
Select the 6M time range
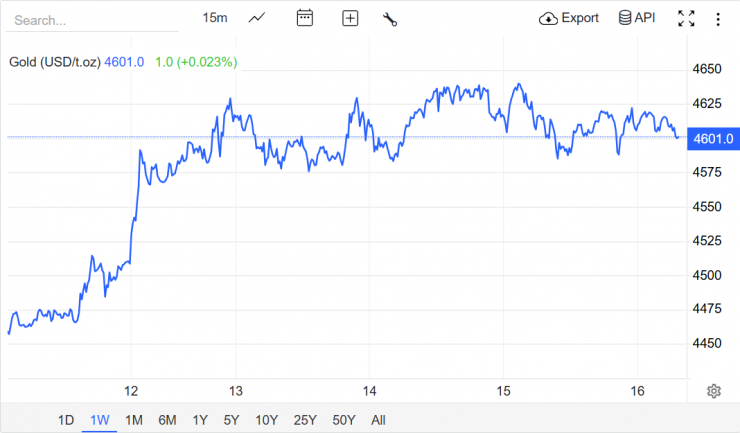(x=168, y=420)
